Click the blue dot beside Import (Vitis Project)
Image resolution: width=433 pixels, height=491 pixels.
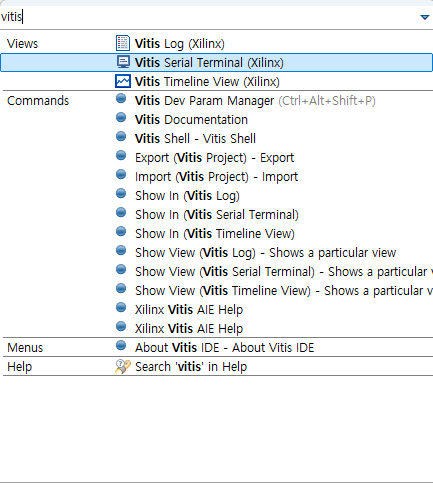(121, 175)
